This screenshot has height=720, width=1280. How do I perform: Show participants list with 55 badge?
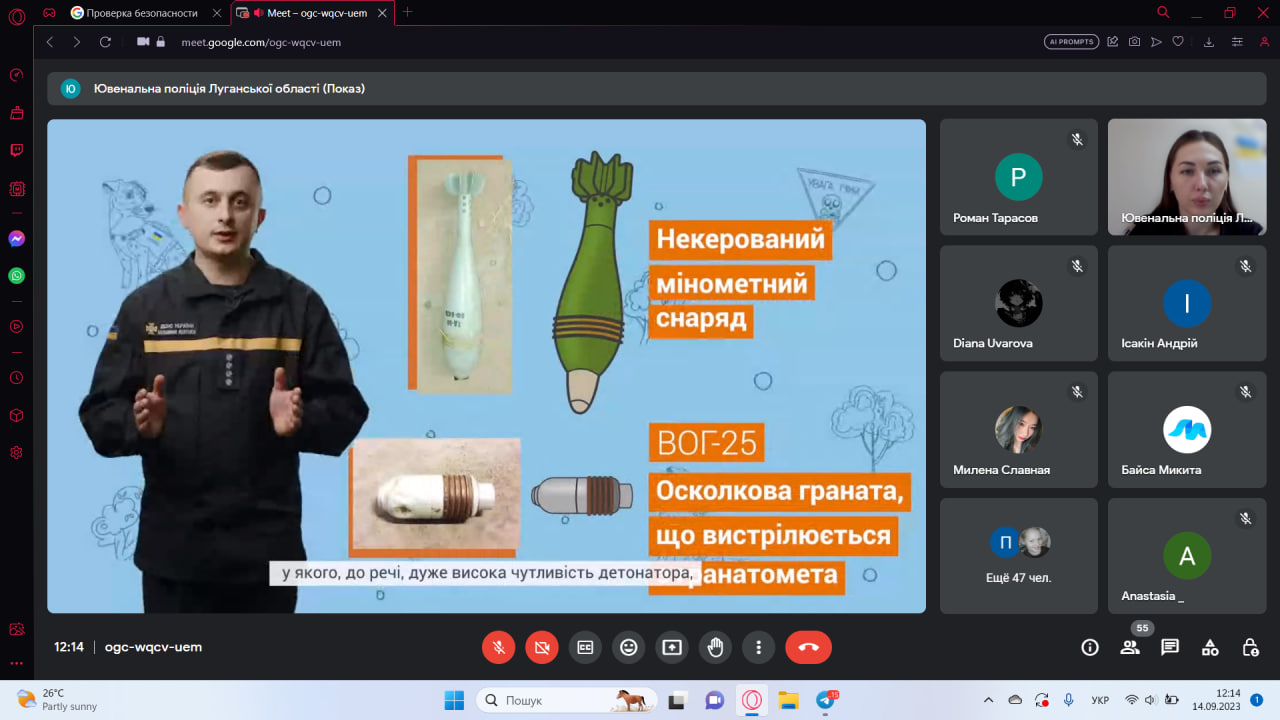pyautogui.click(x=1130, y=647)
